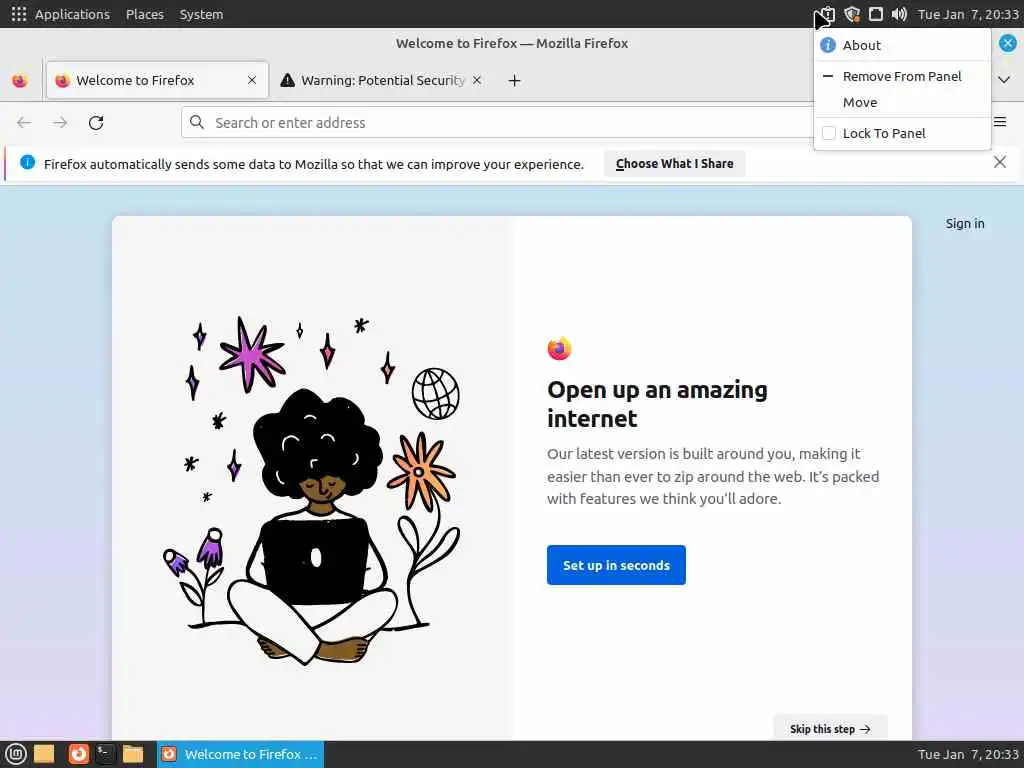The image size is (1024, 768).
Task: Dismiss the data sharing notification bar
Action: (x=1000, y=162)
